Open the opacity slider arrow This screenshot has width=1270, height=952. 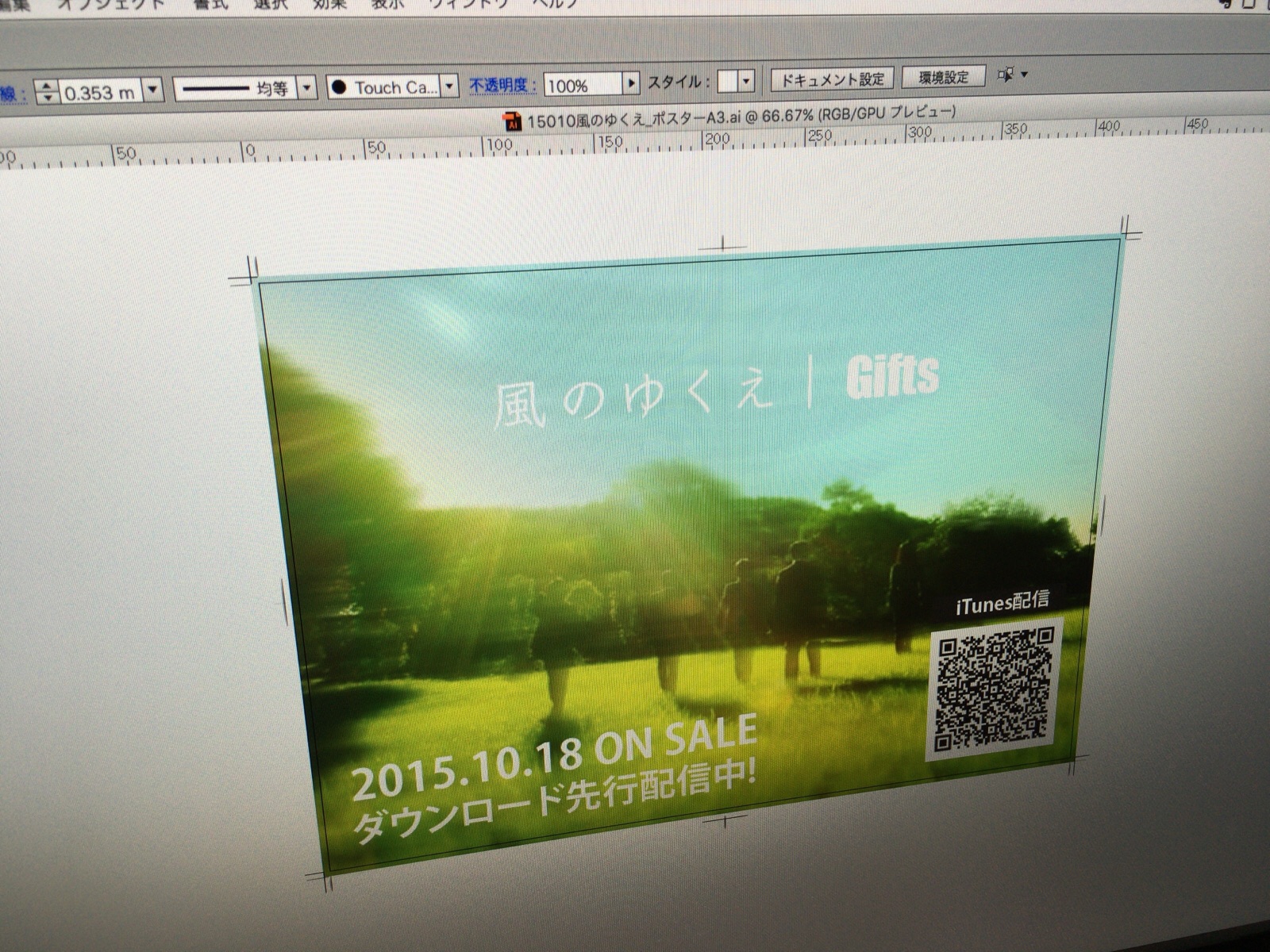coord(631,83)
